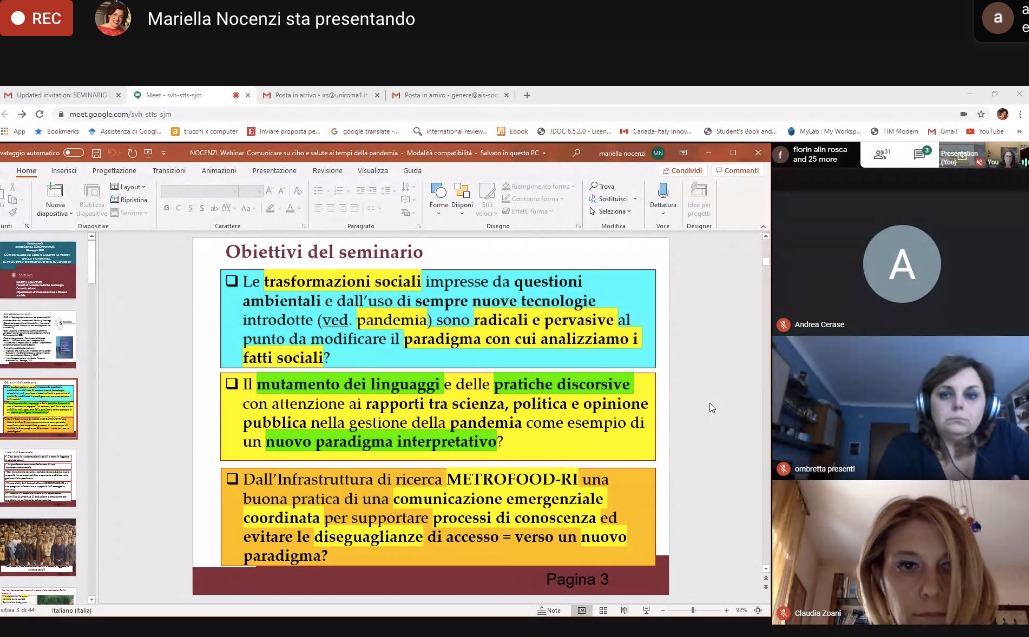This screenshot has width=1029, height=637.
Task: Start Dettatura voice dictation
Action: 663,198
